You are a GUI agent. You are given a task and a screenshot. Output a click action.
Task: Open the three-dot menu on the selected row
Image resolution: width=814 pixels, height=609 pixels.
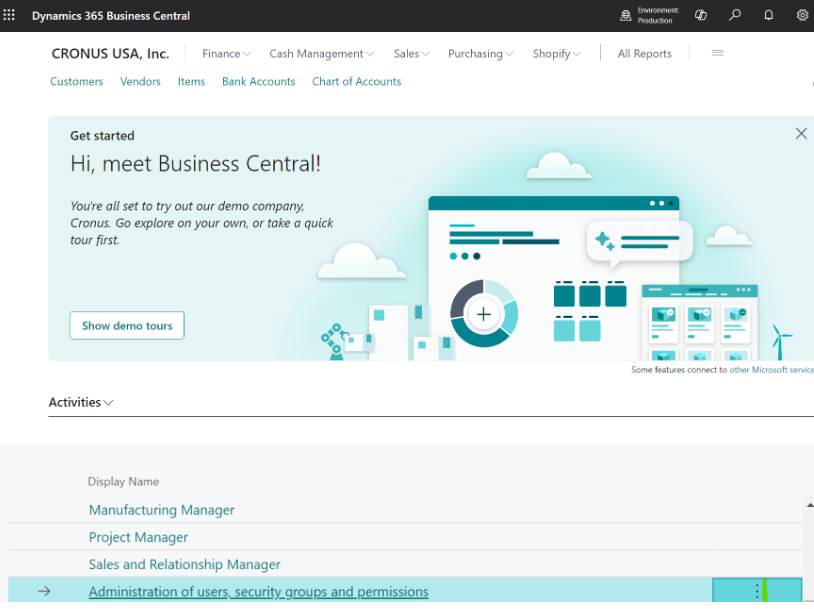click(757, 591)
